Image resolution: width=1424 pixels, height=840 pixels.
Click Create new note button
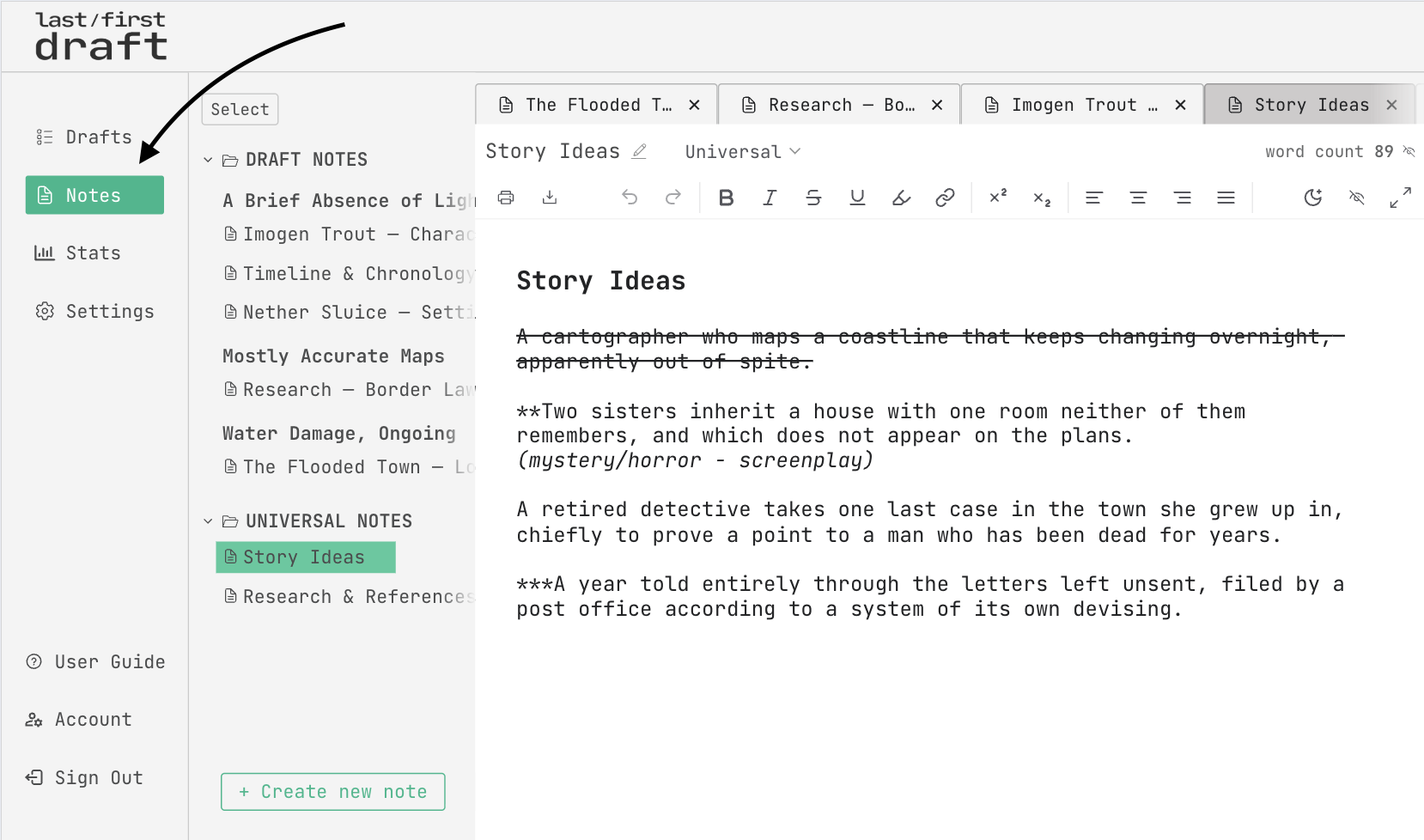click(x=333, y=792)
